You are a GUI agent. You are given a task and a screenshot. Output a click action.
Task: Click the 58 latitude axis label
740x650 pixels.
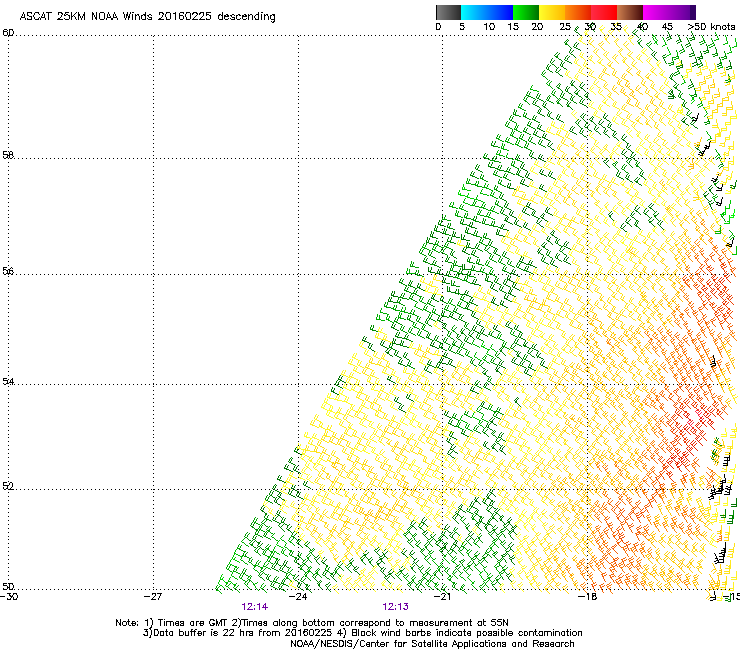coord(8,155)
